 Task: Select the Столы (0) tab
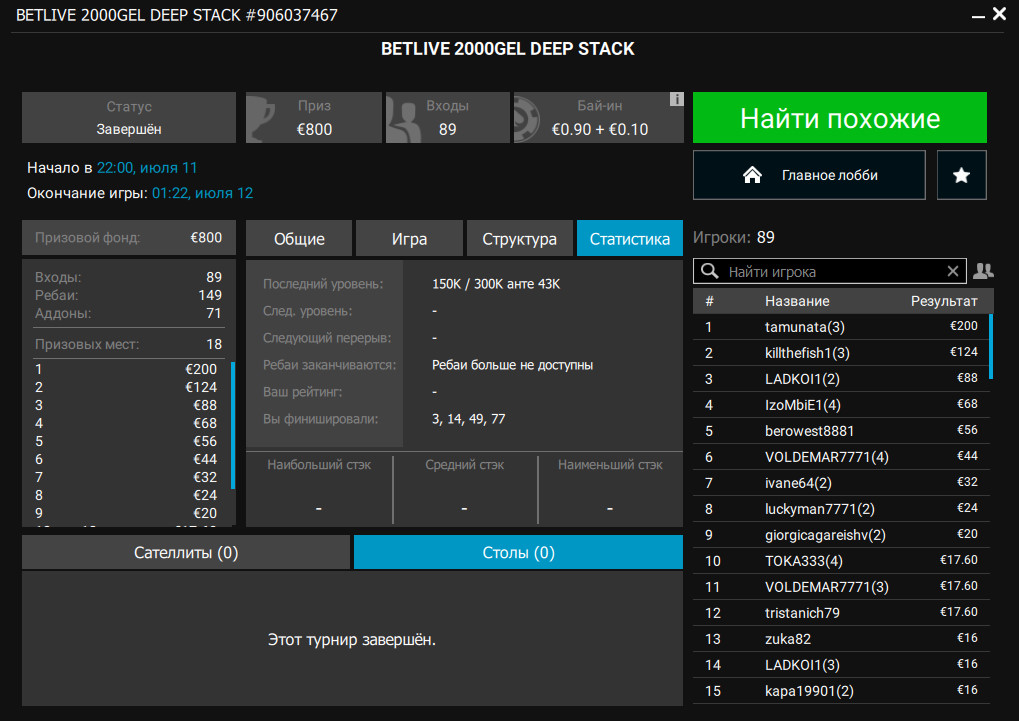click(518, 552)
